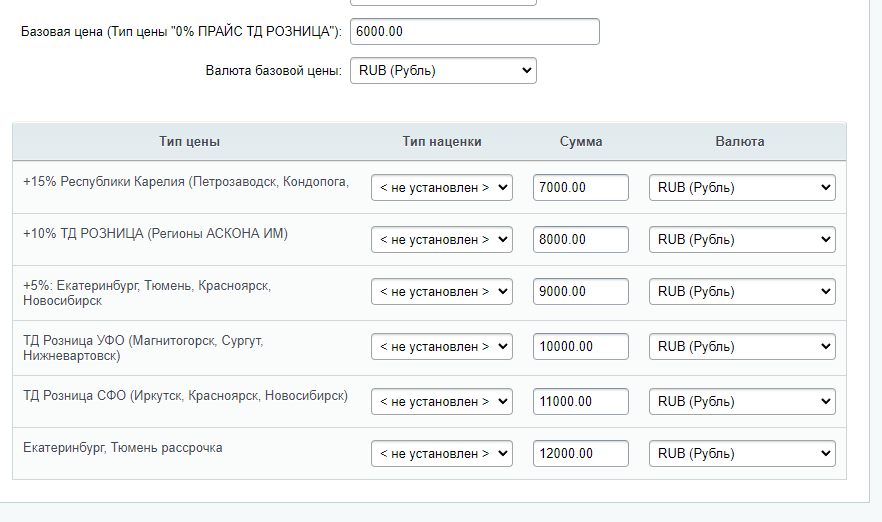Screen dimensions: 882x522
Task: Click the 10000.00 sum field
Action: click(x=580, y=347)
